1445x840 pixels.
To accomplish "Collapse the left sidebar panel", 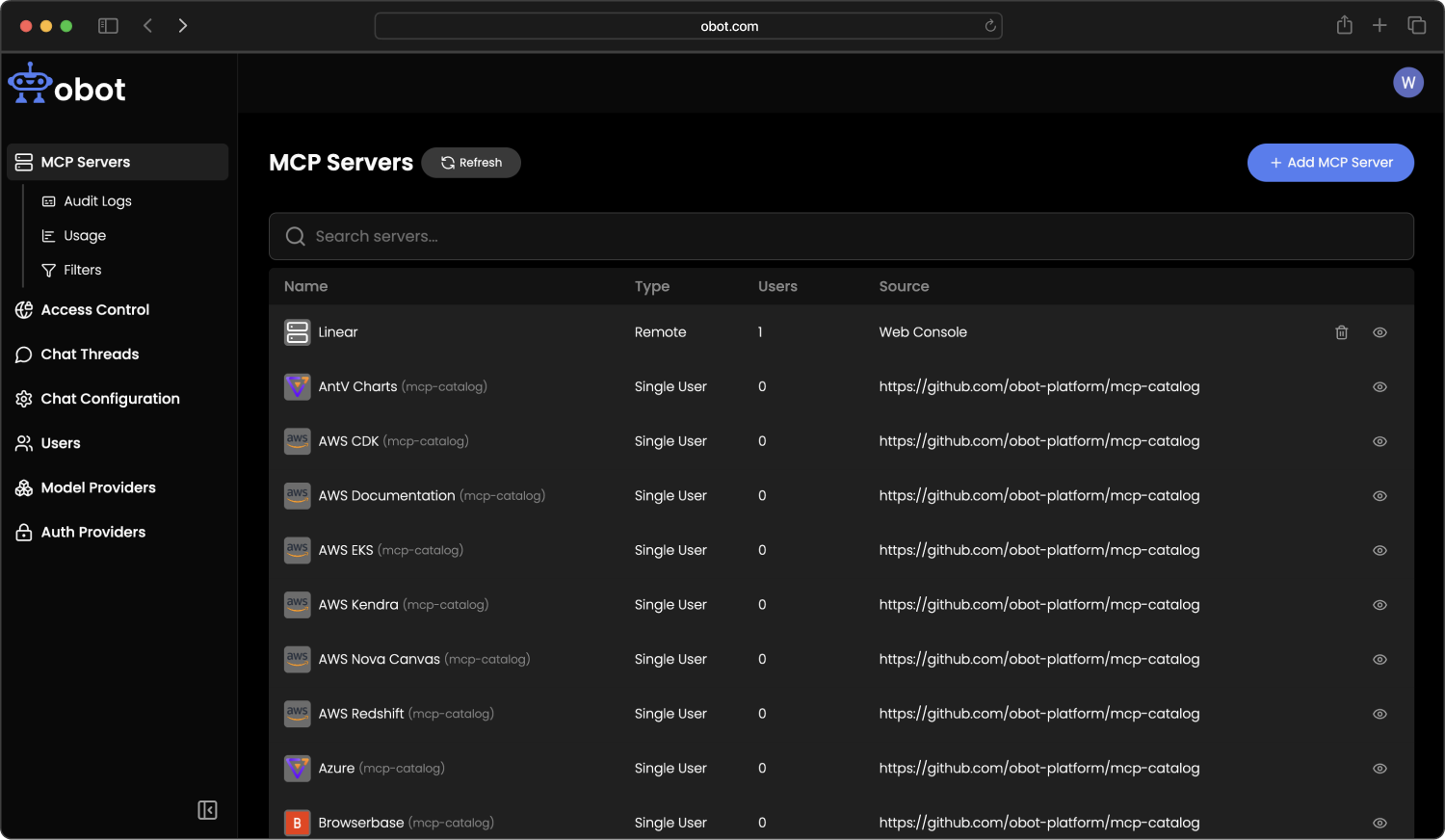I will [x=207, y=810].
